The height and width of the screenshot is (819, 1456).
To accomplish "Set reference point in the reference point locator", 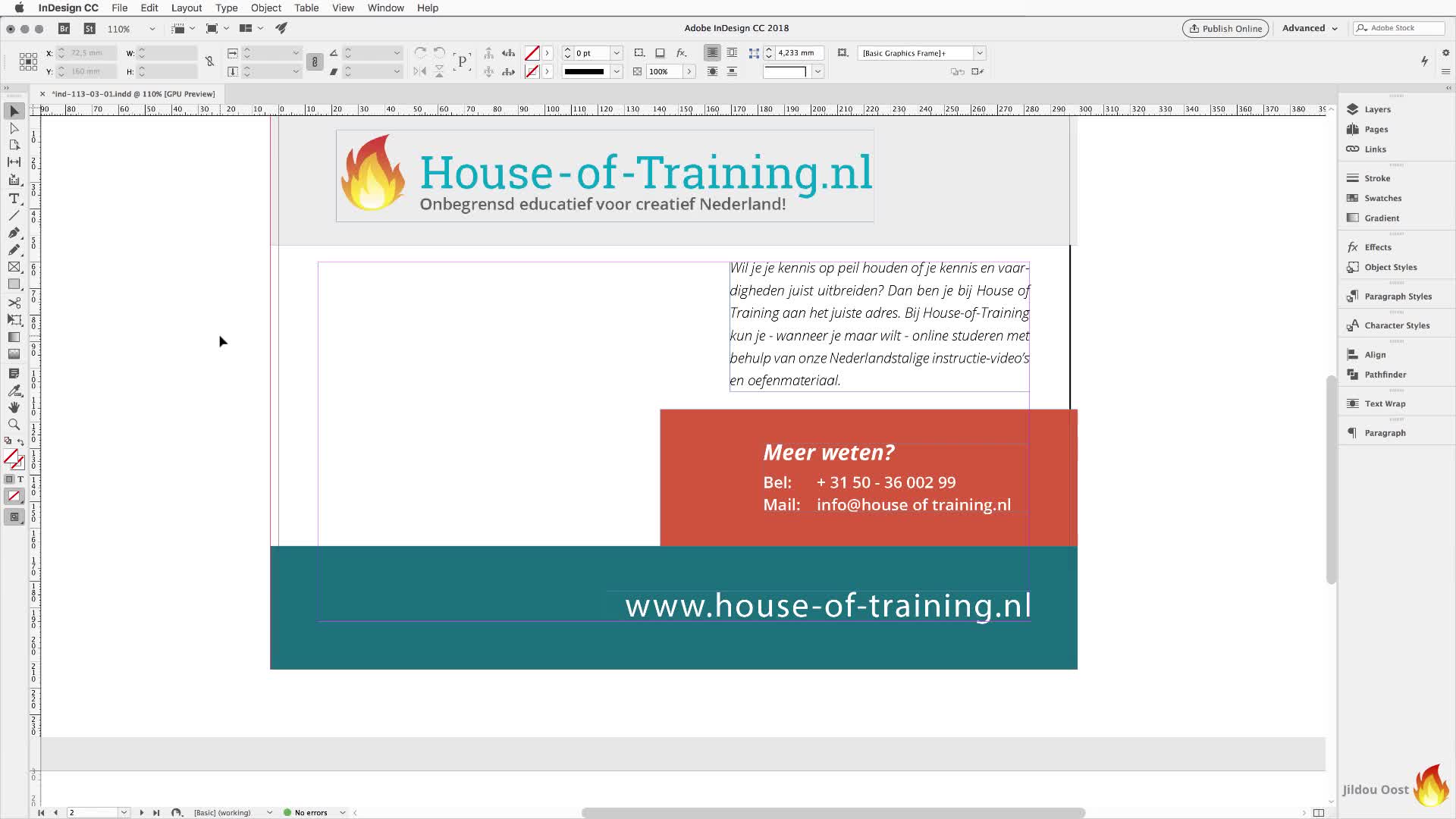I will click(x=28, y=62).
